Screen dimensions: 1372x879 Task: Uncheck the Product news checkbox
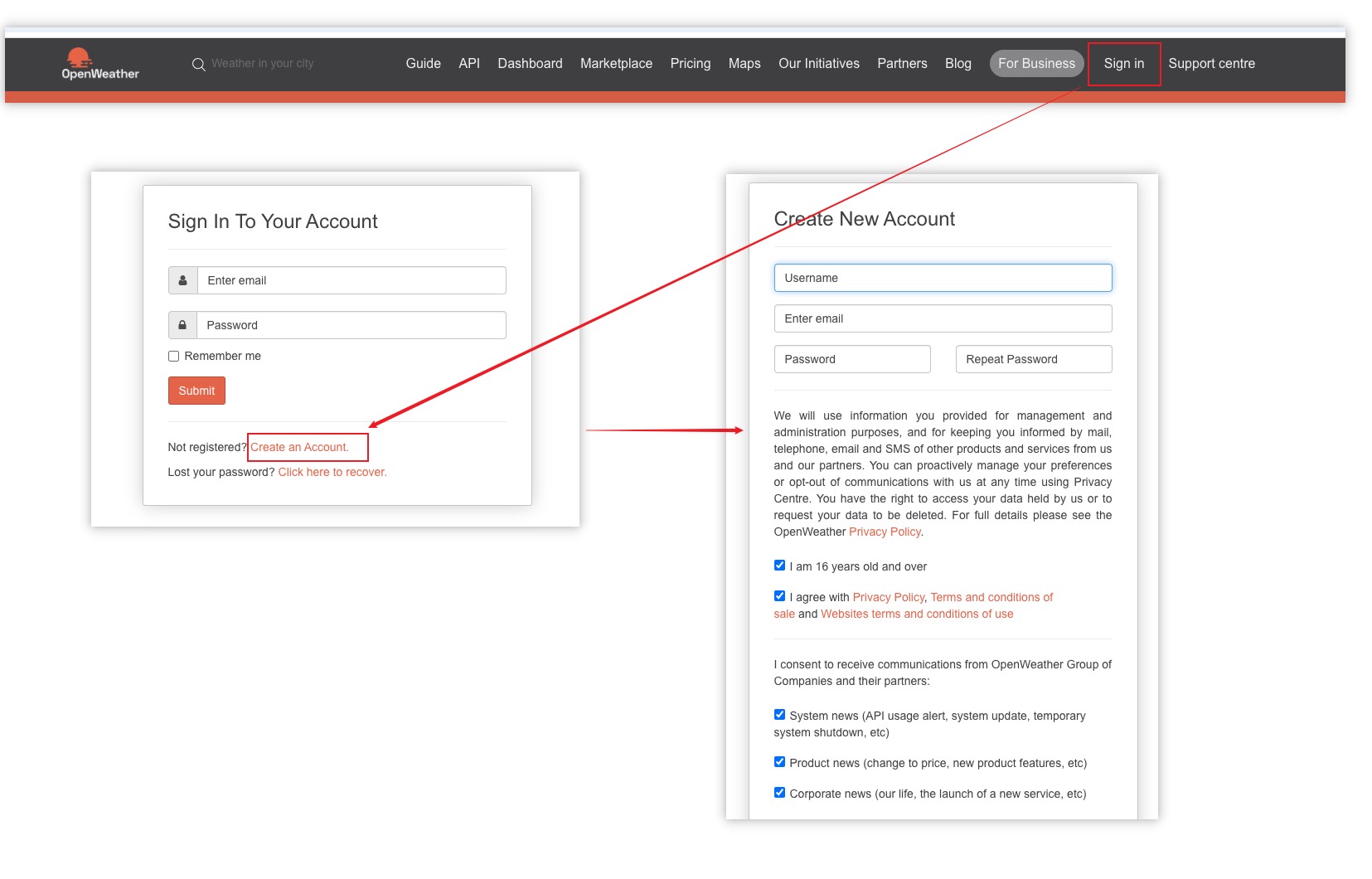pos(779,761)
